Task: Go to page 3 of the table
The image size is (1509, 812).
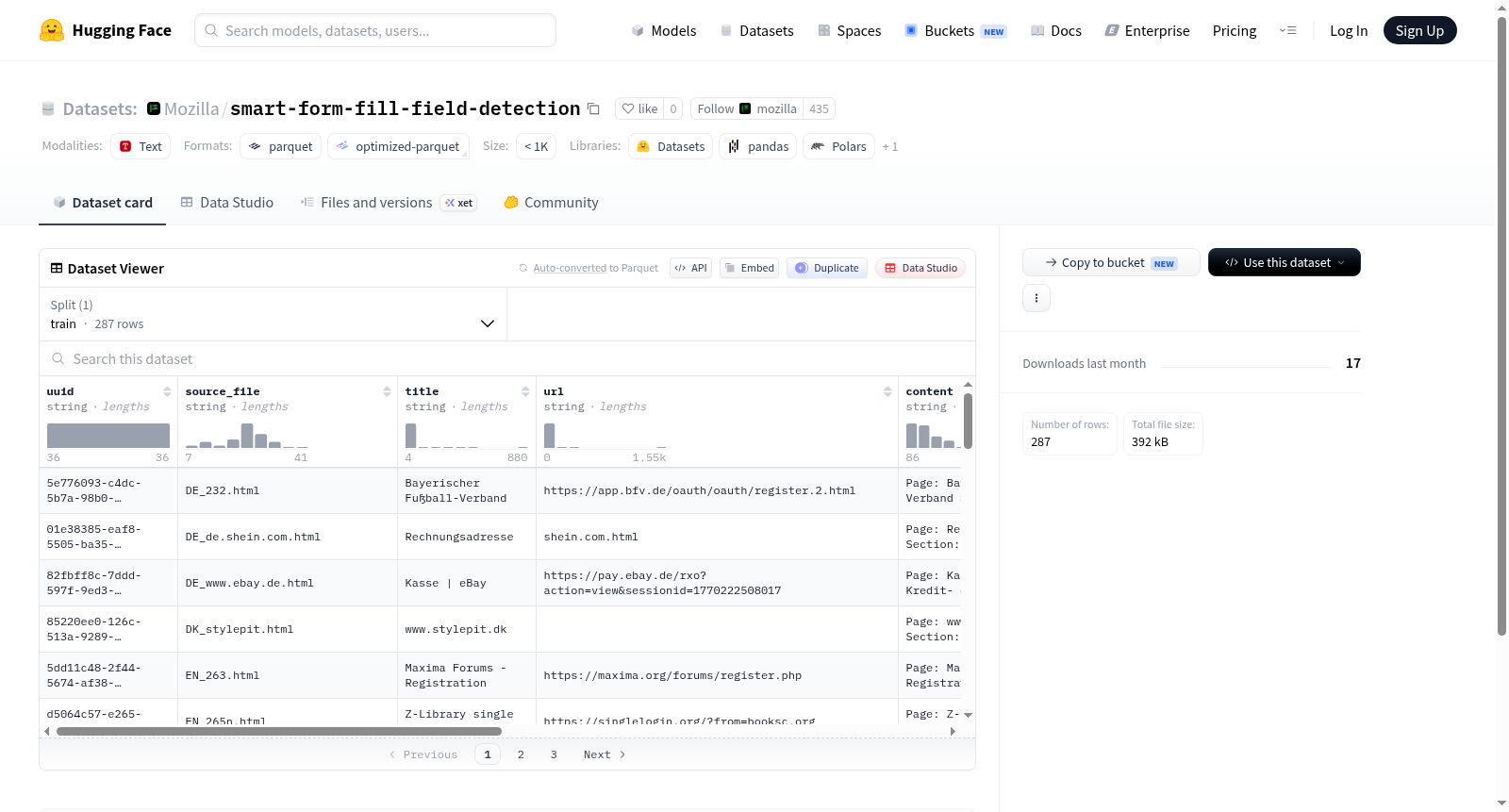Action: pos(554,754)
